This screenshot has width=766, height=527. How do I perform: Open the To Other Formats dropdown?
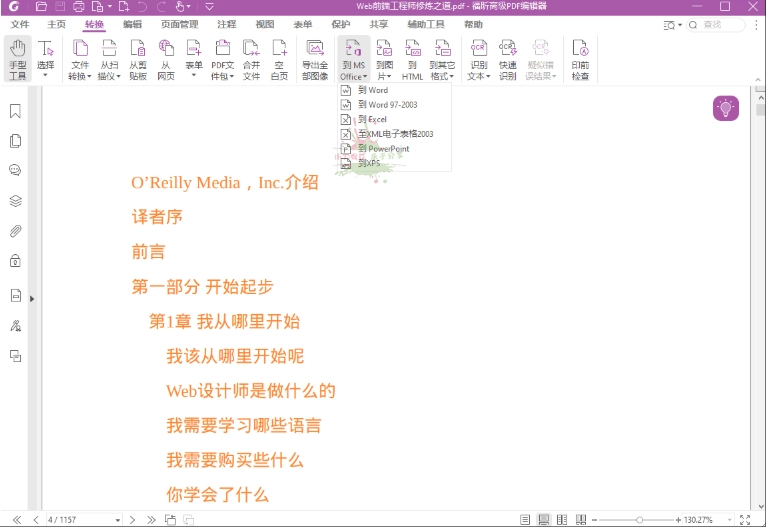pyautogui.click(x=442, y=60)
